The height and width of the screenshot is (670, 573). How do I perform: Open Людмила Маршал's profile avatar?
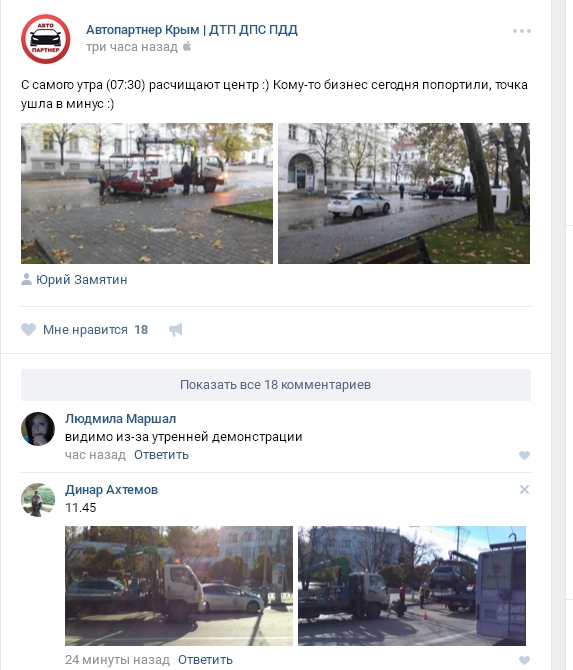click(38, 429)
